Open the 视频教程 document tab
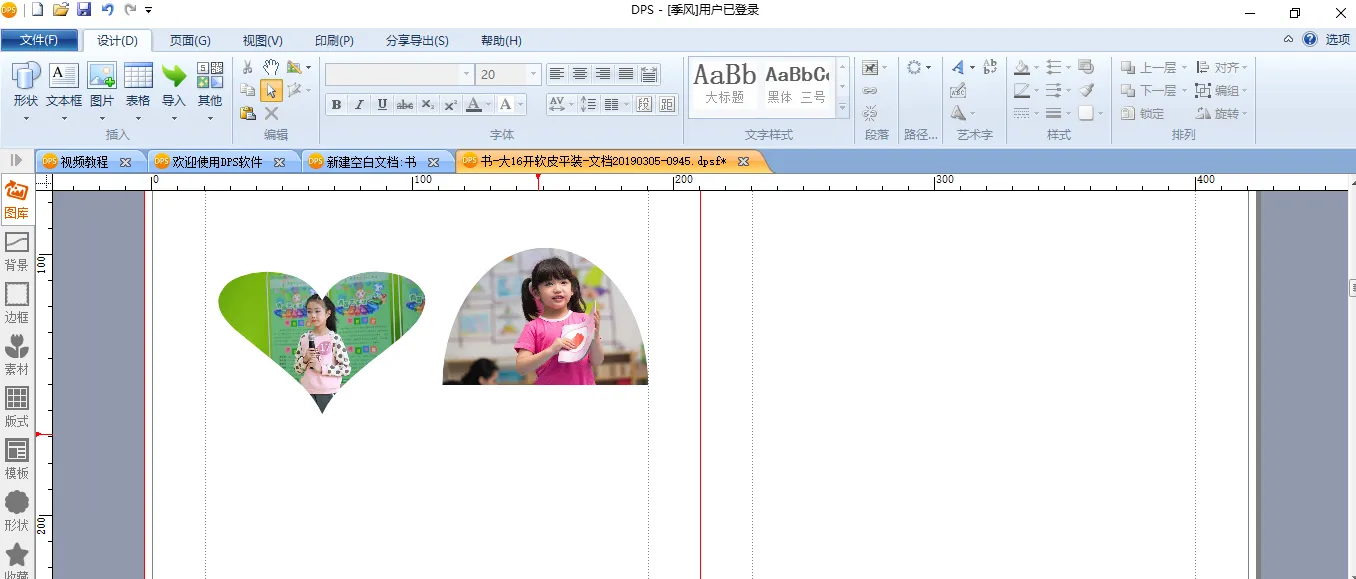The height and width of the screenshot is (579, 1356). pyautogui.click(x=84, y=162)
